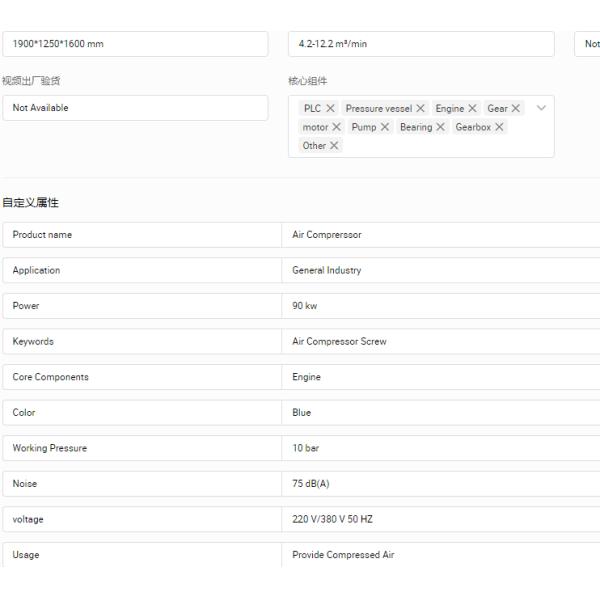Viewport: 600px width, 600px height.
Task: Click the 4.2-12.2 m³/min capacity field
Action: click(420, 44)
